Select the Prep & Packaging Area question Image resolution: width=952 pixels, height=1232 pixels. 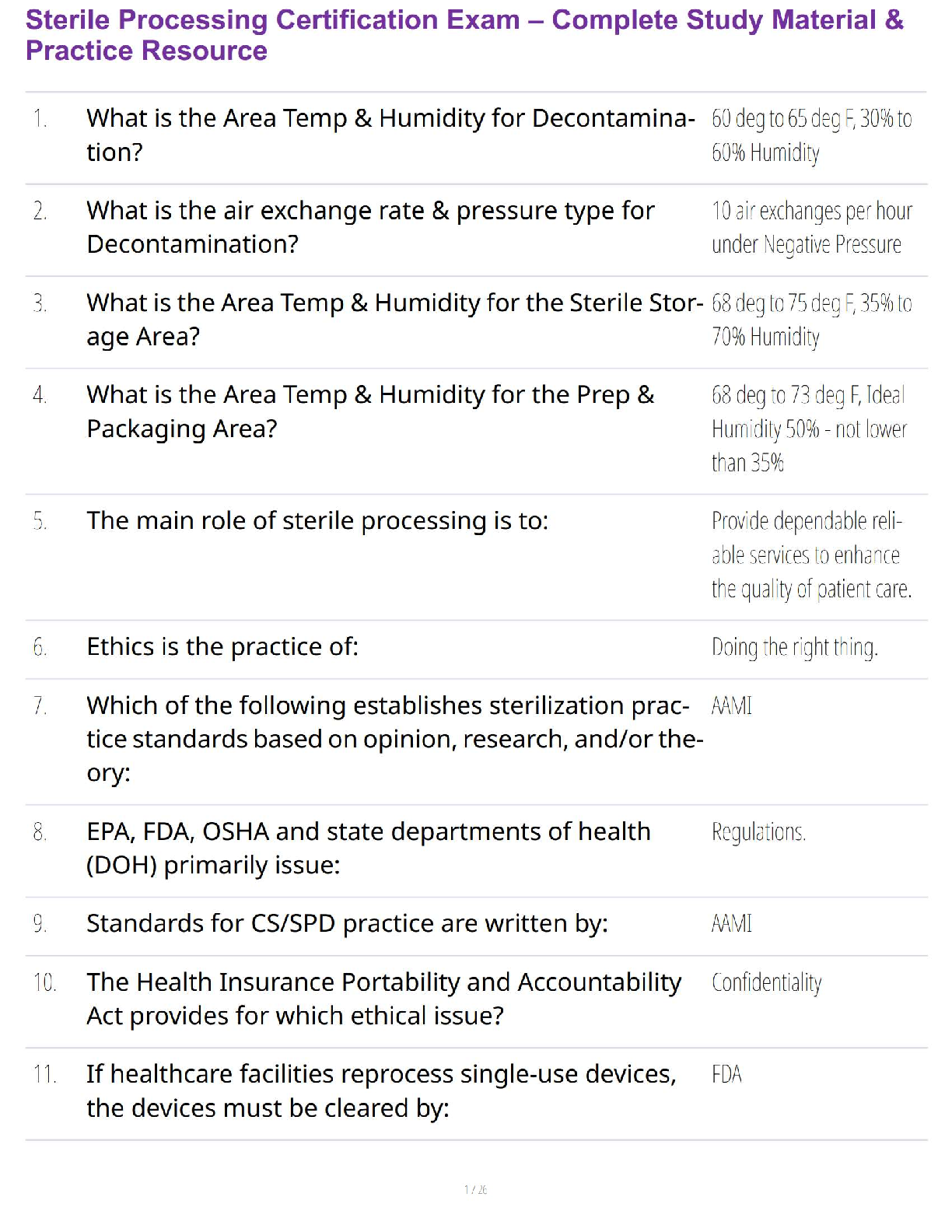(x=370, y=411)
